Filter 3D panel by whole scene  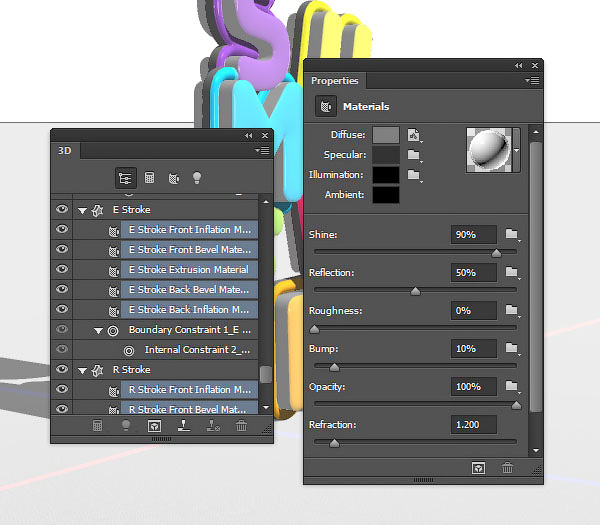coord(126,178)
